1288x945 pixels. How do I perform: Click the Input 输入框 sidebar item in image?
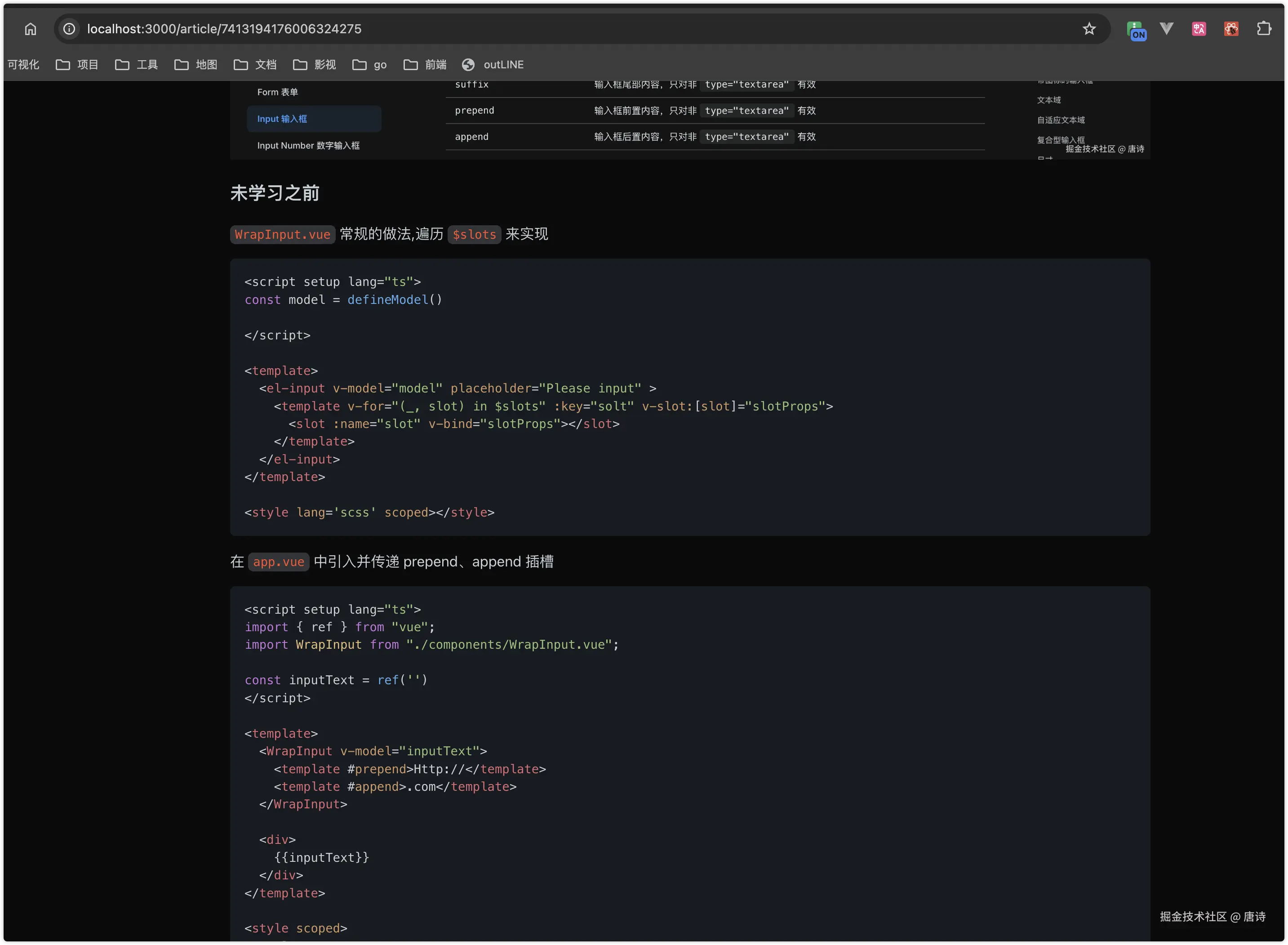314,118
